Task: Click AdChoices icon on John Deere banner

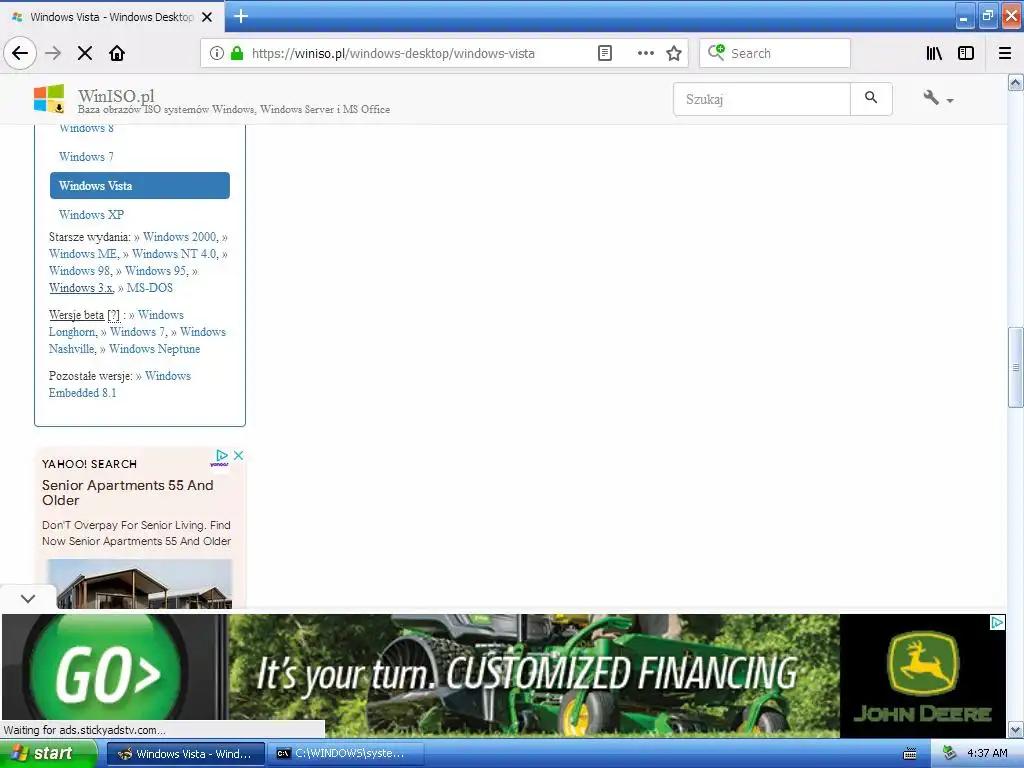Action: (997, 622)
